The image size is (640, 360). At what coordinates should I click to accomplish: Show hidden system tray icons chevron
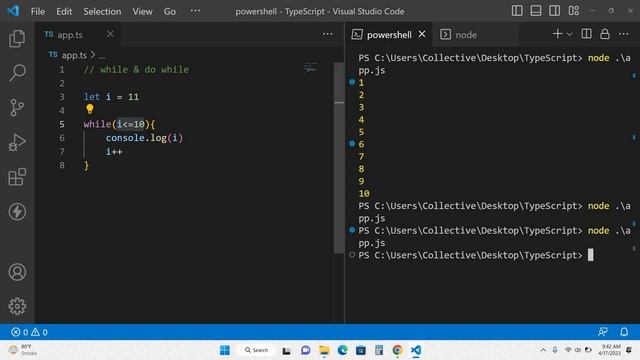543,350
